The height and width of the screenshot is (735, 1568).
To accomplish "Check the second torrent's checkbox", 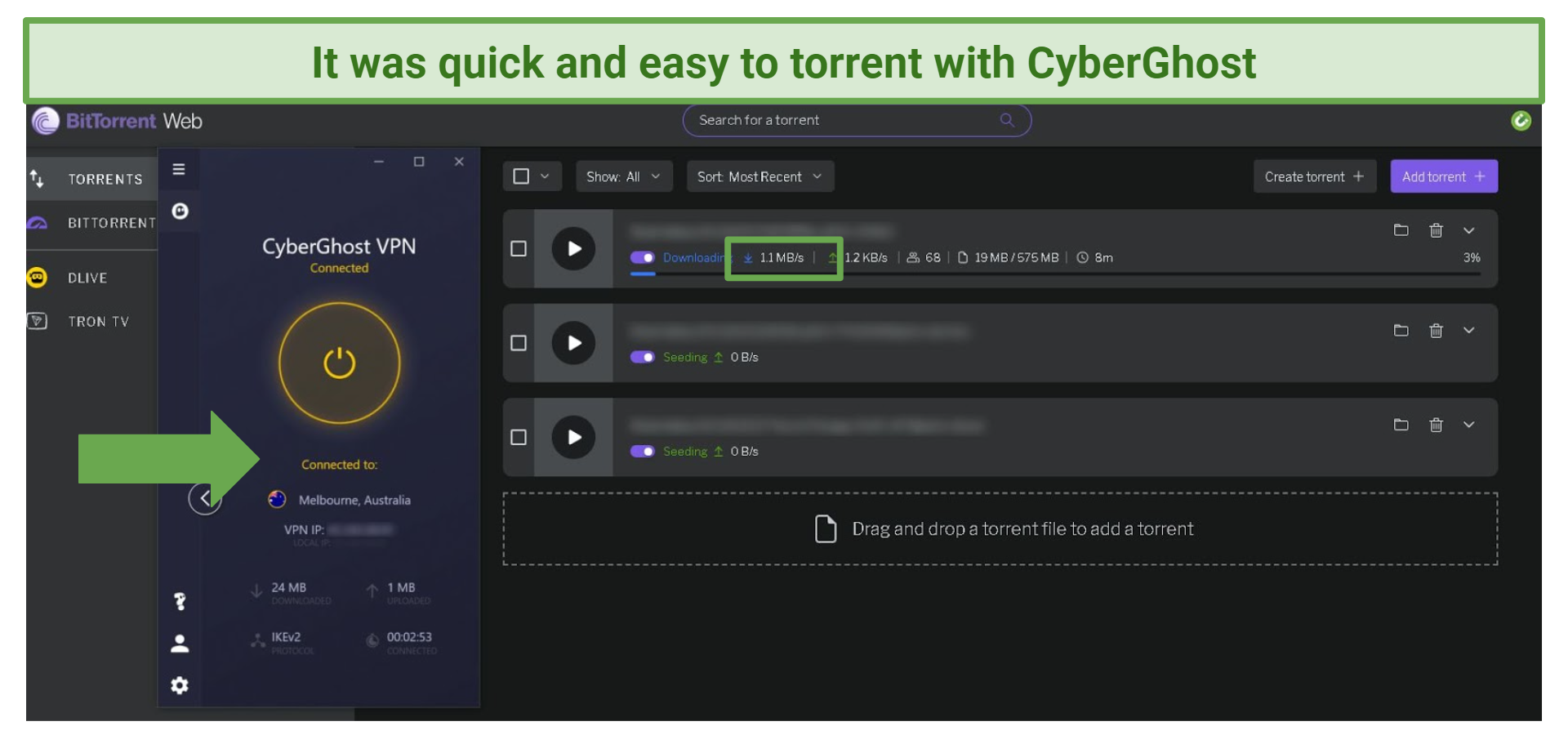I will click(519, 343).
